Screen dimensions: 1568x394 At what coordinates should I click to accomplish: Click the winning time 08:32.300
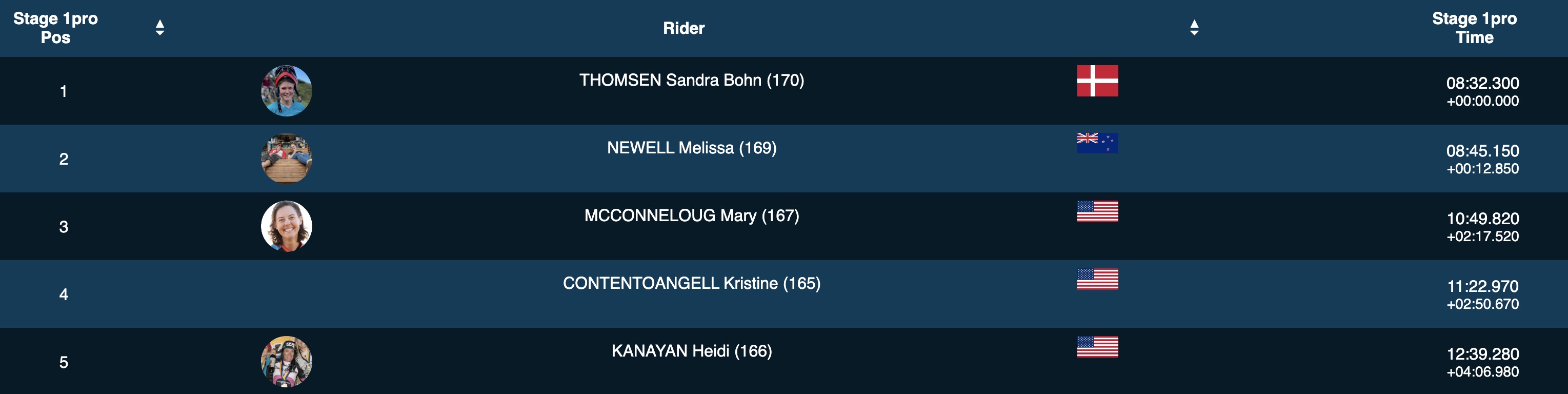(x=1481, y=83)
